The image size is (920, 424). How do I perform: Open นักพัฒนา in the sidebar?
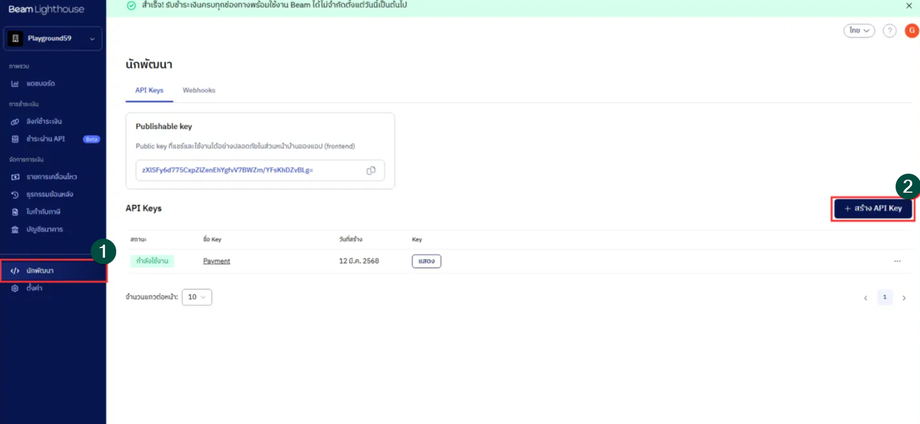tap(40, 271)
